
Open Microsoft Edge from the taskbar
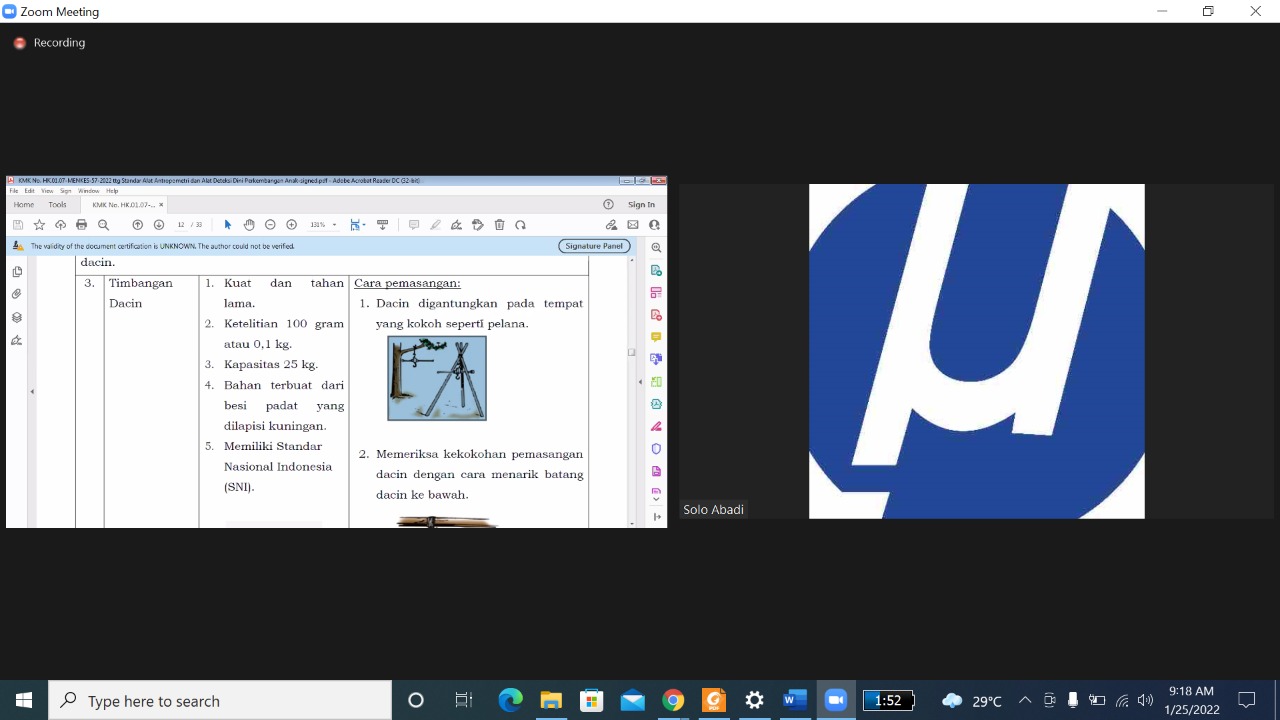pos(511,700)
